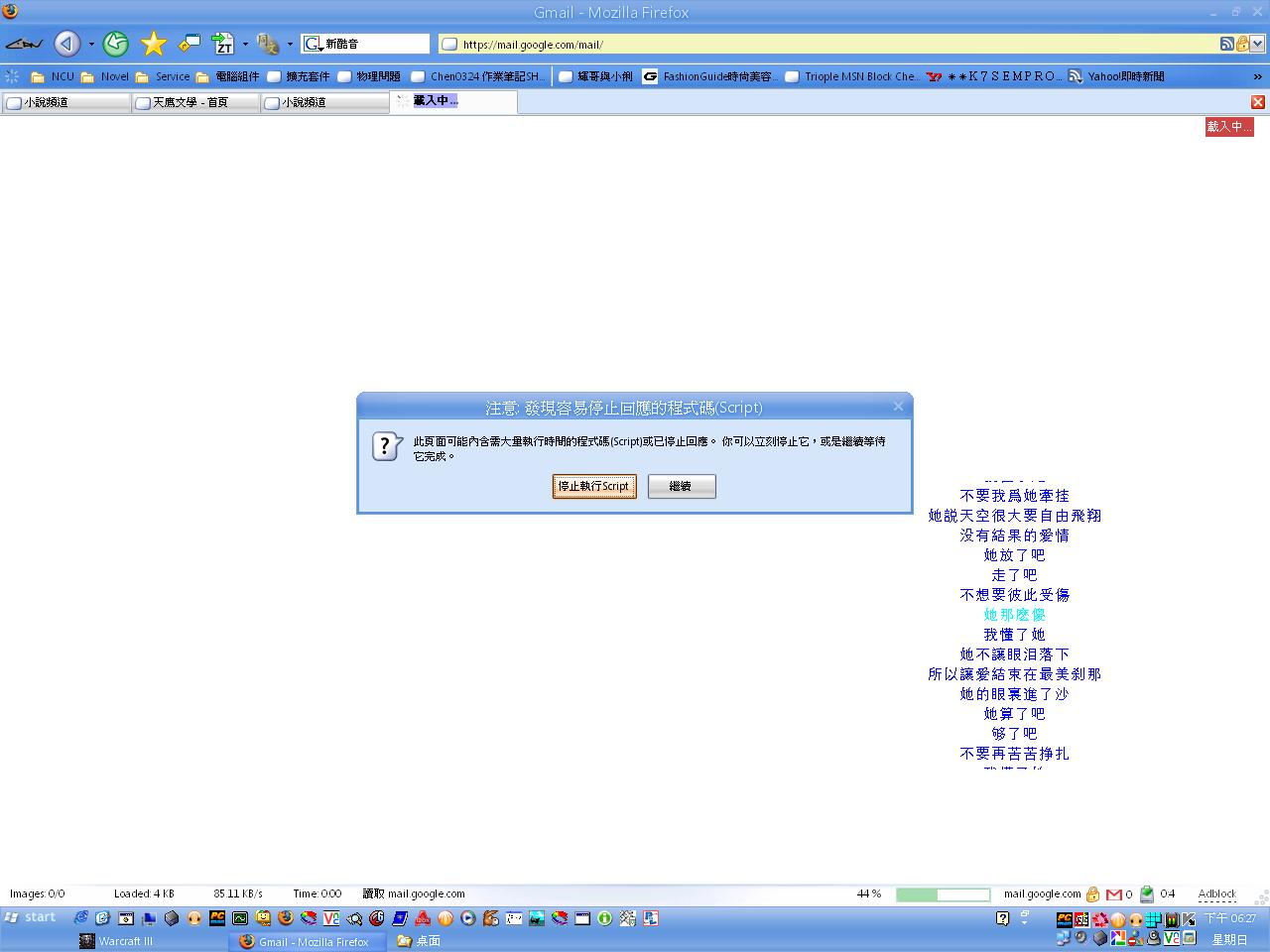Image resolution: width=1270 pixels, height=952 pixels.
Task: Open the ZT icon dropdown arrow
Action: [x=245, y=44]
